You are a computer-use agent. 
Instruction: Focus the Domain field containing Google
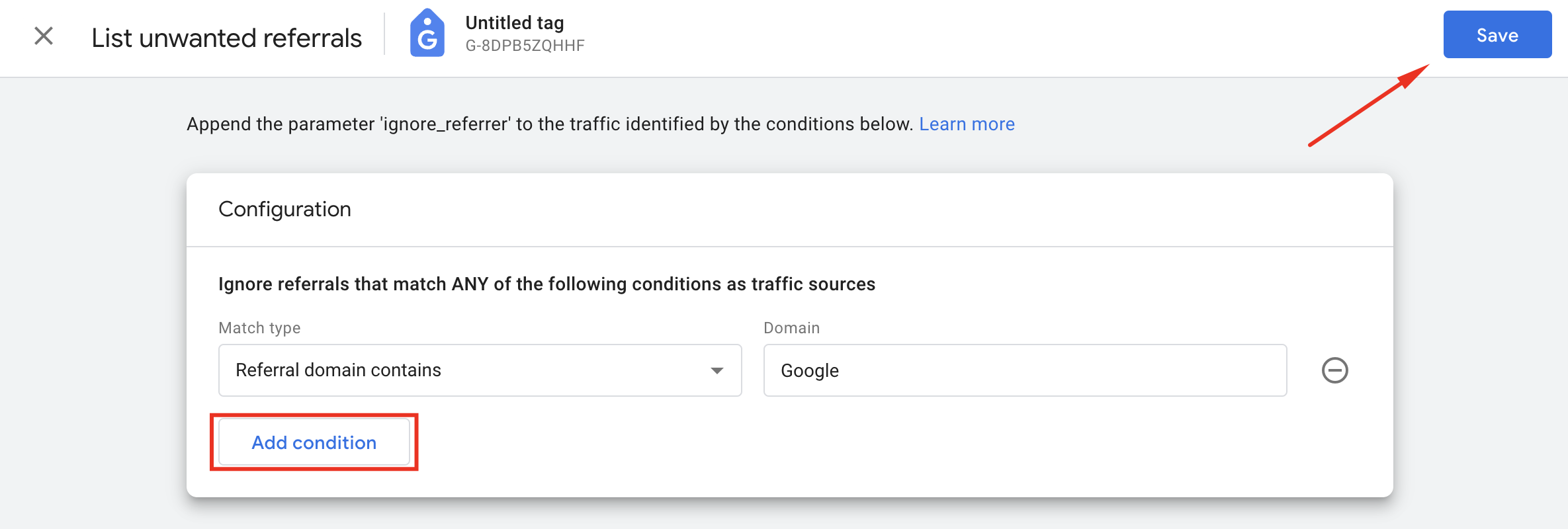(x=1025, y=370)
